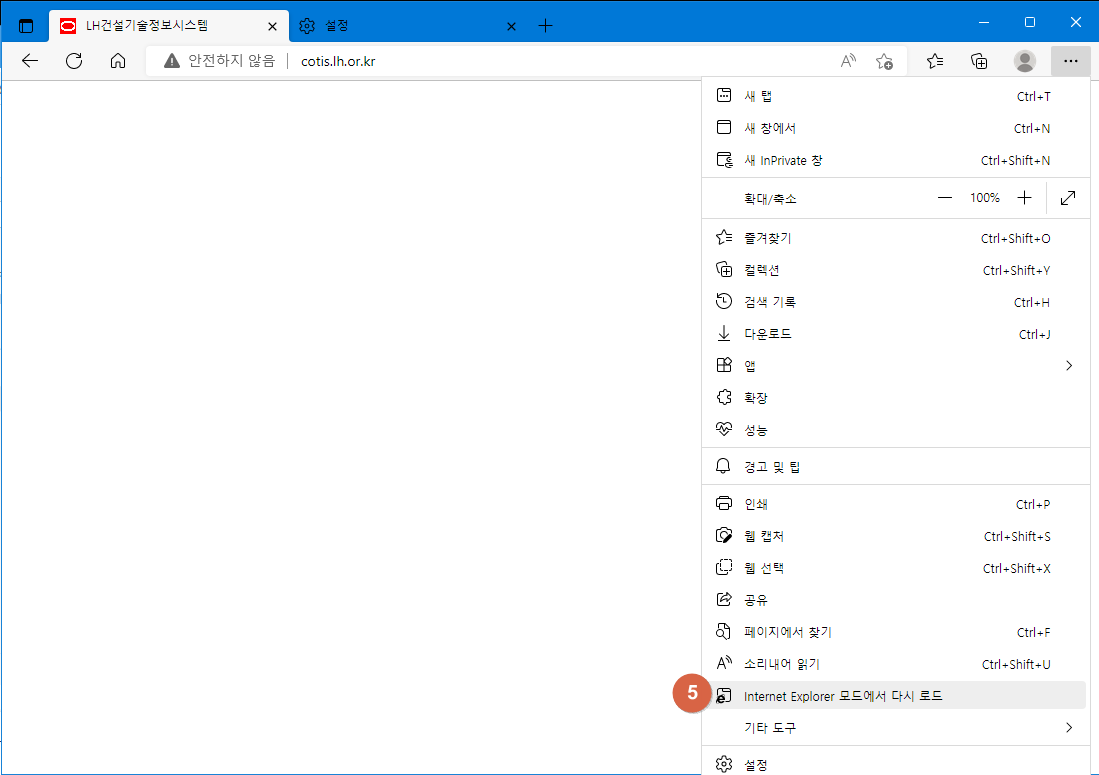Image resolution: width=1099 pixels, height=775 pixels.
Task: Expand the 앱 submenu
Action: click(x=896, y=366)
